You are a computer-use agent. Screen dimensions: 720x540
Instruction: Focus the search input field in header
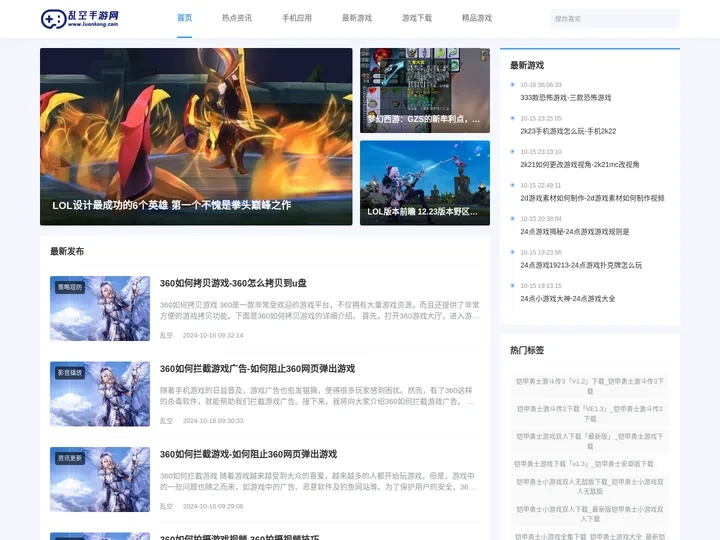tap(615, 19)
